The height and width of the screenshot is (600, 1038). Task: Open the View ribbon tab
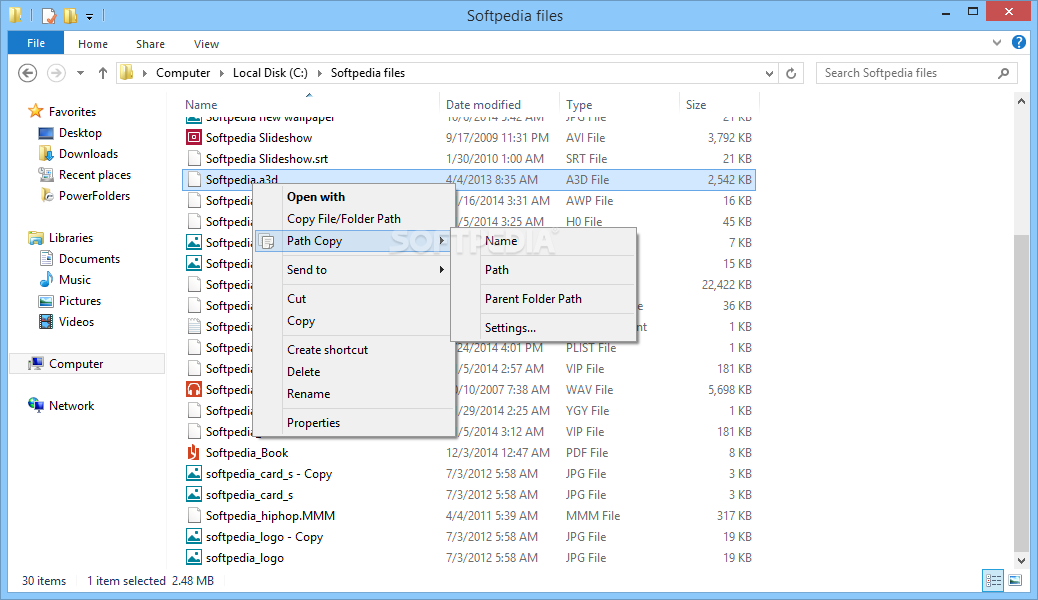point(206,44)
